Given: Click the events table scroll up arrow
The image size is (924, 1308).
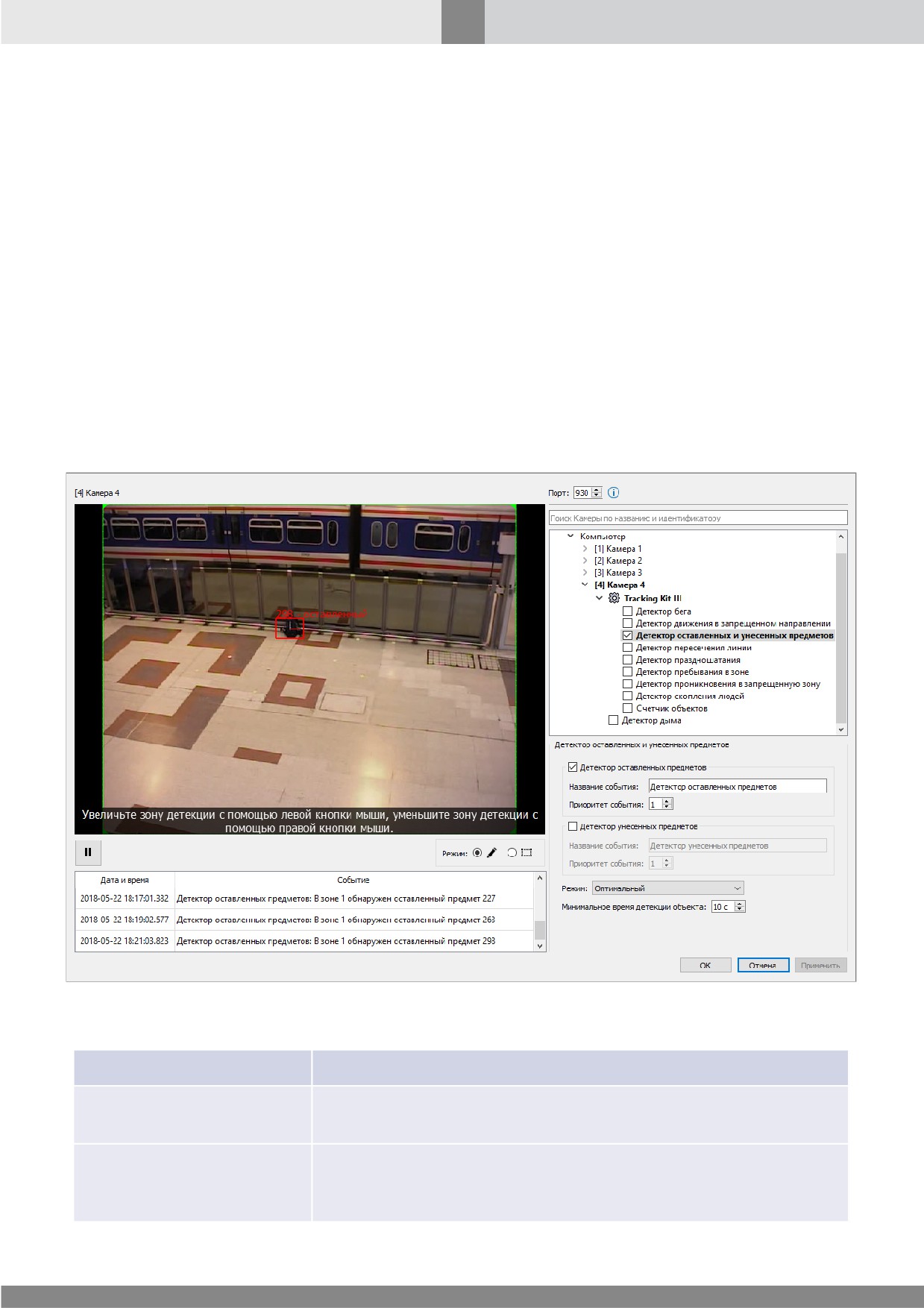Looking at the screenshot, I should click(x=540, y=878).
